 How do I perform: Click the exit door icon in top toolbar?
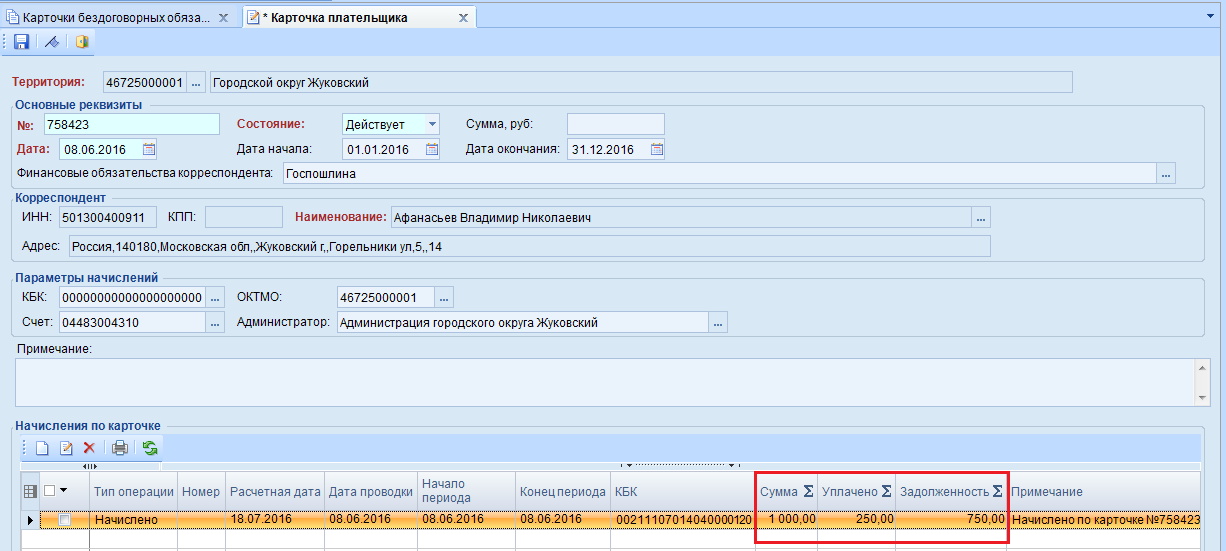(x=82, y=42)
